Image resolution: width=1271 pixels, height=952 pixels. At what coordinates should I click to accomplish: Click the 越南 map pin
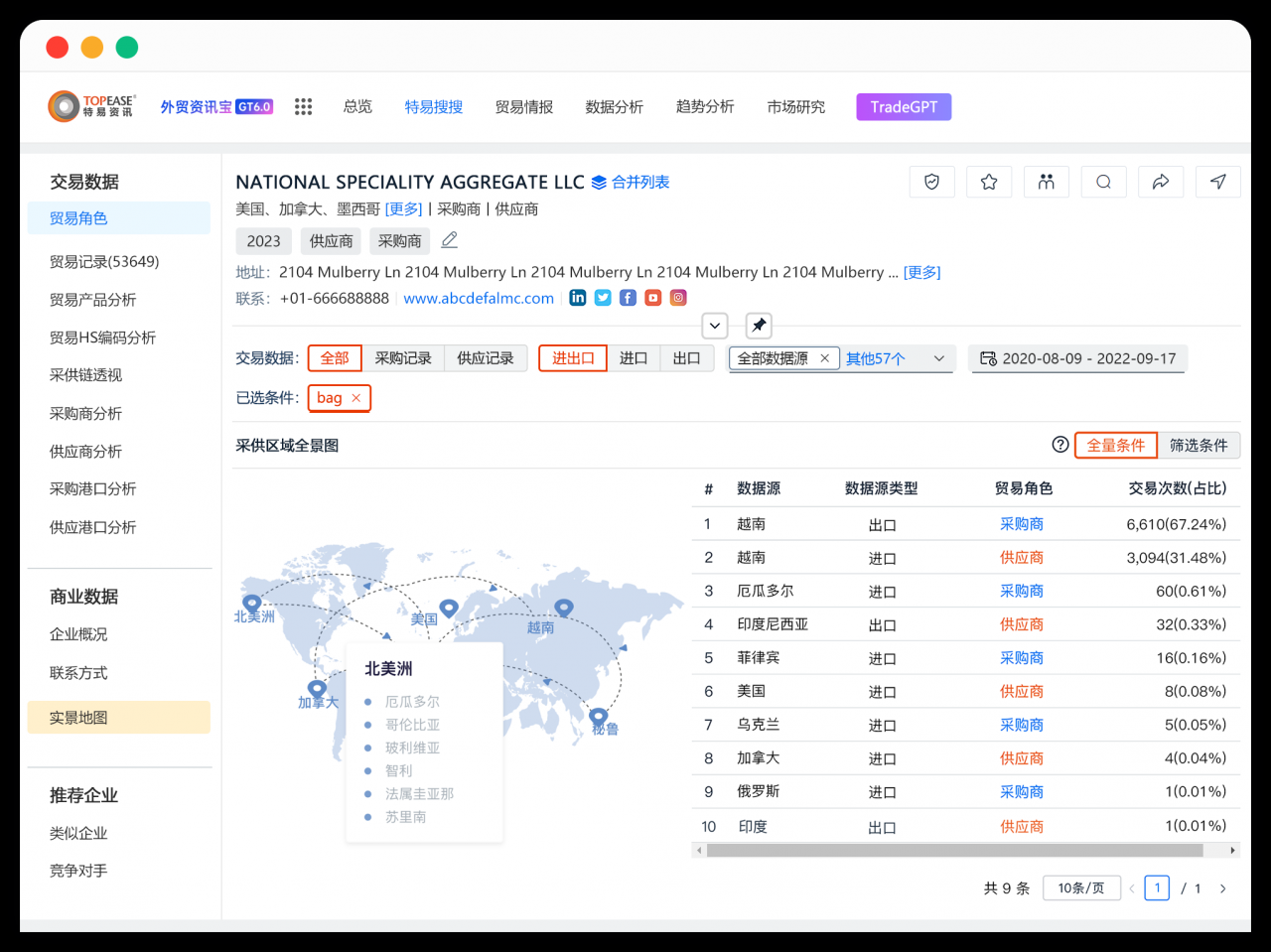564,608
